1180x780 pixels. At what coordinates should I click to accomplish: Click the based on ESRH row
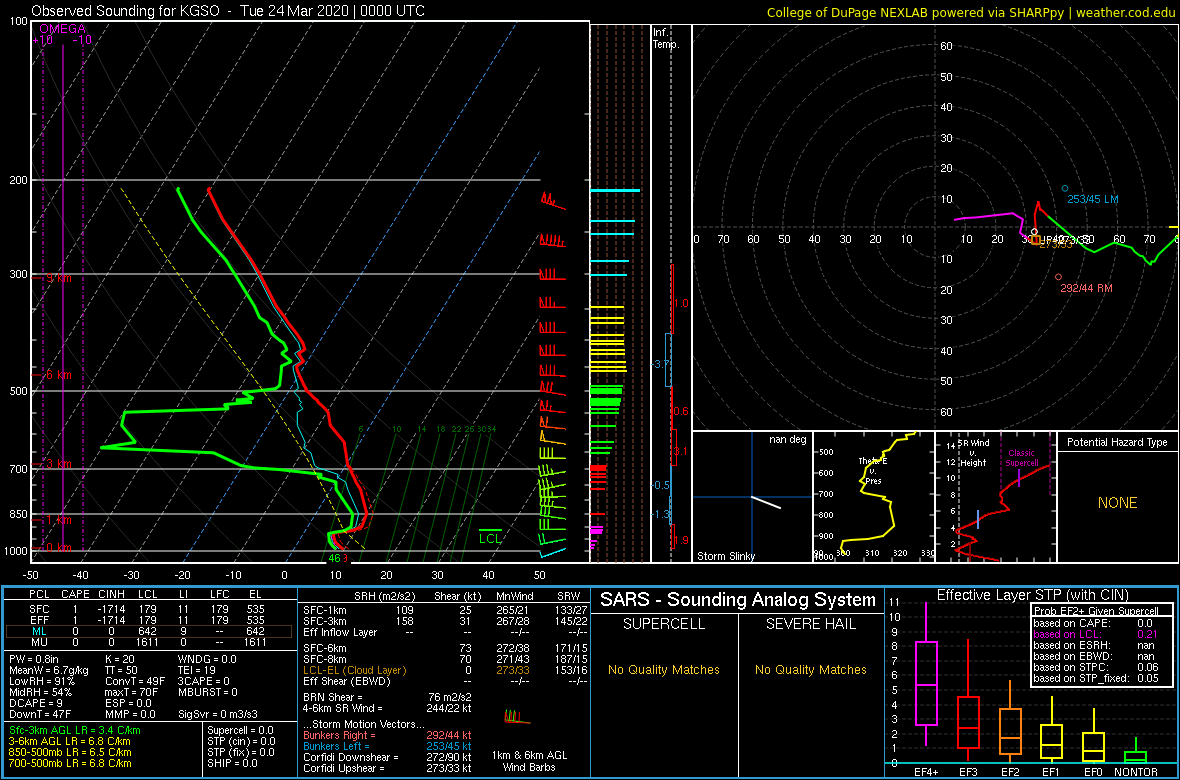click(1100, 645)
